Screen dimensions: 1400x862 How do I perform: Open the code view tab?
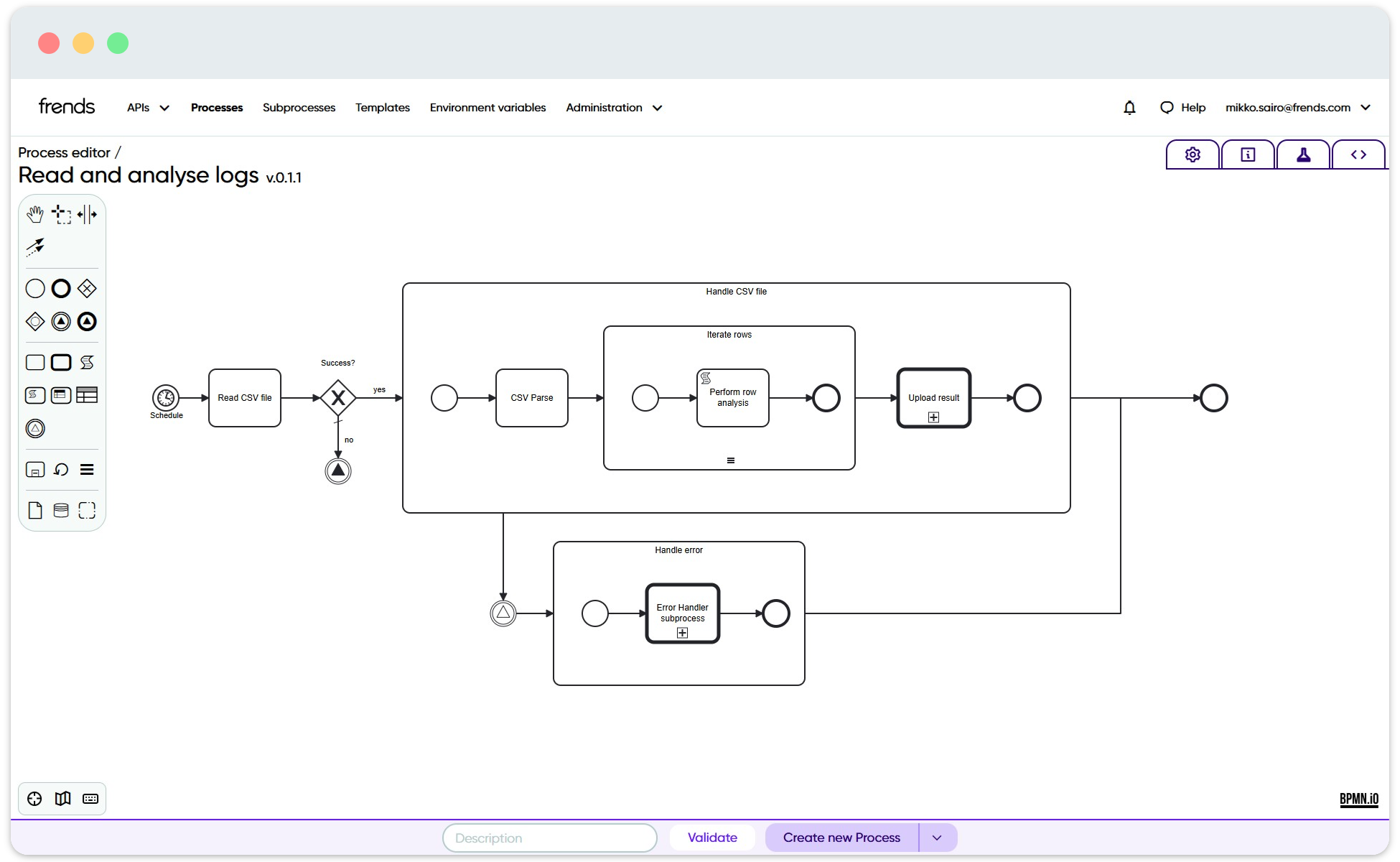pyautogui.click(x=1359, y=154)
